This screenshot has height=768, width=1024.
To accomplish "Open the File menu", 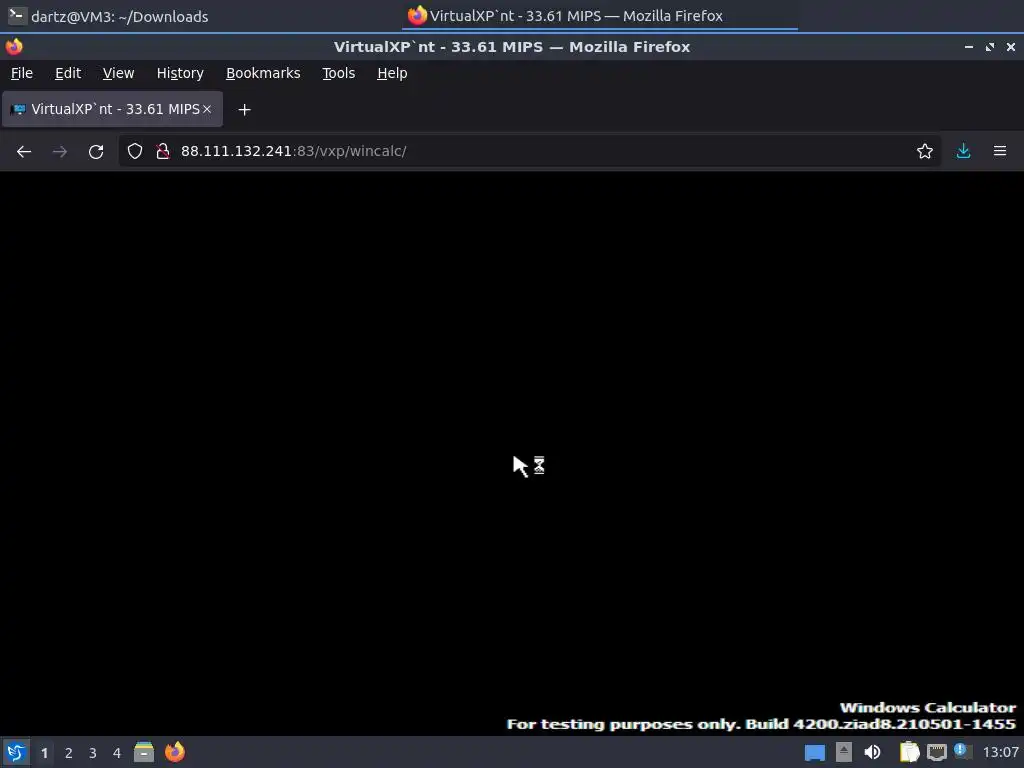I will (x=22, y=73).
